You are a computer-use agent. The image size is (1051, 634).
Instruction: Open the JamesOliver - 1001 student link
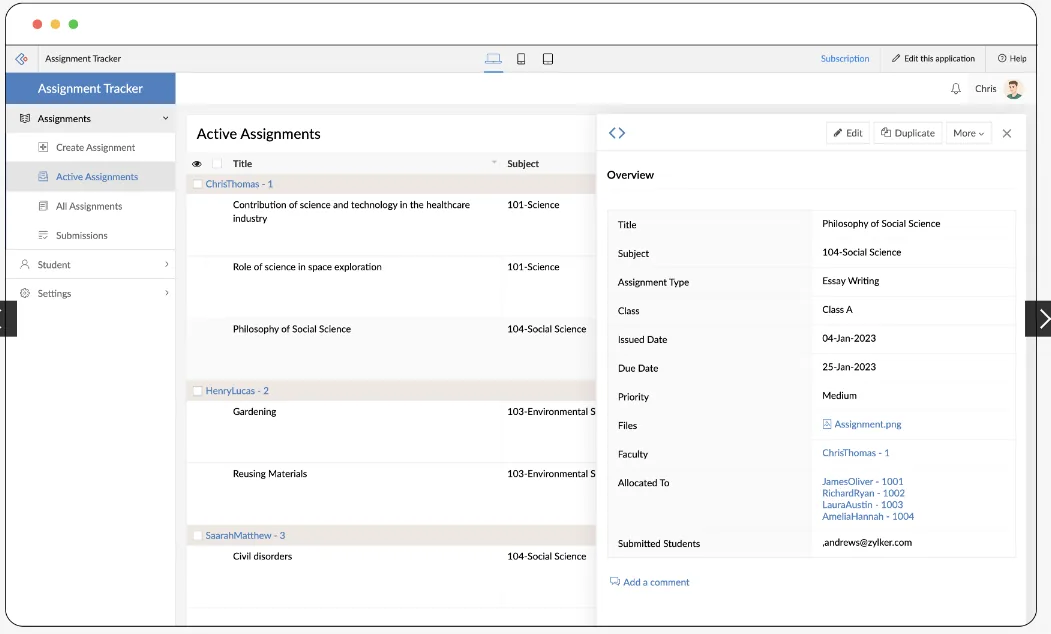pos(862,481)
